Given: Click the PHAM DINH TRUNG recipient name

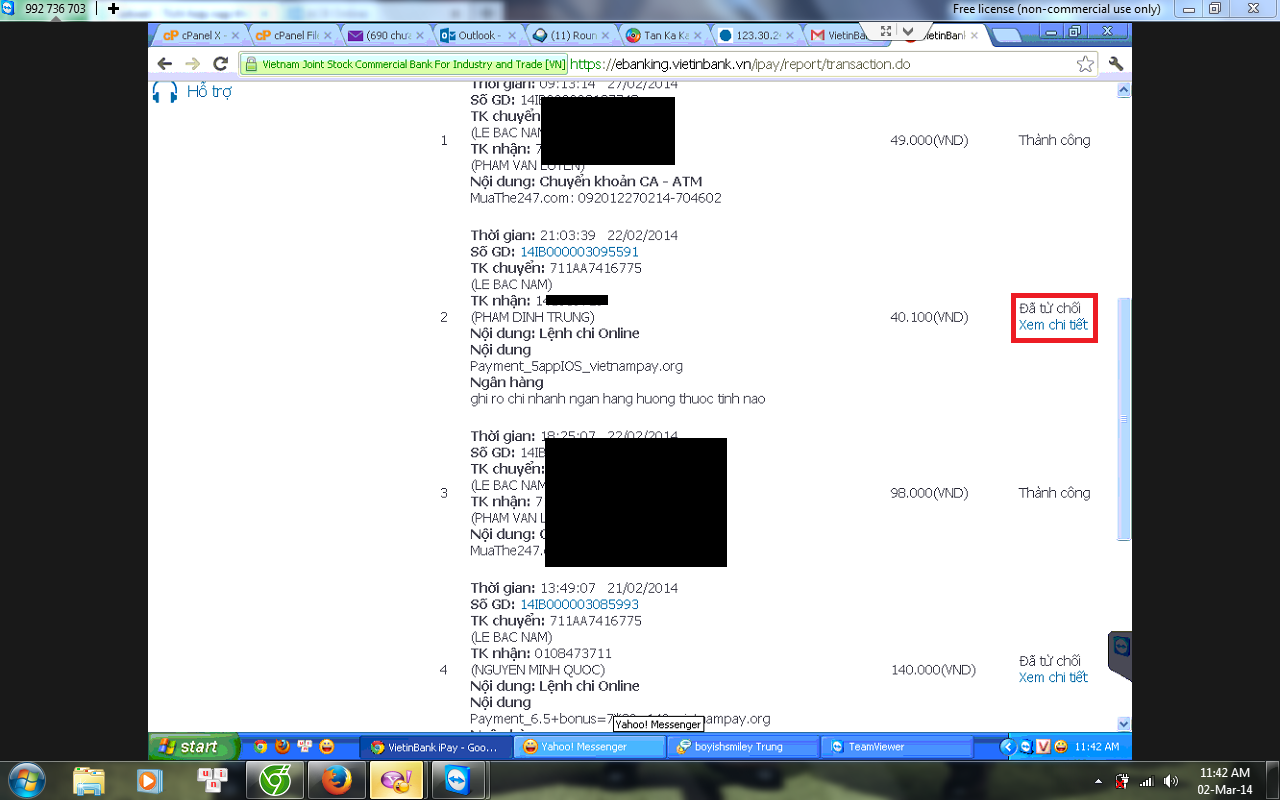Looking at the screenshot, I should coord(532,317).
